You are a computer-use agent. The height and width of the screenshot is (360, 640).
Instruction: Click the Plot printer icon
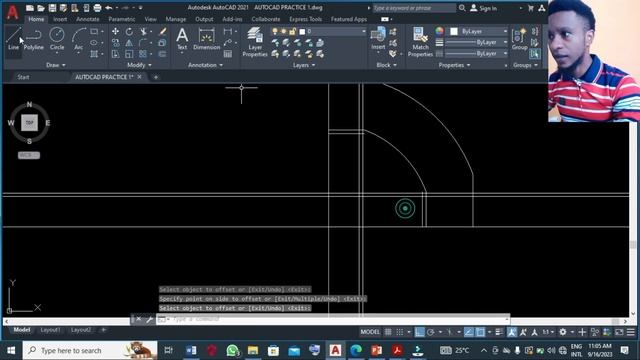97,8
